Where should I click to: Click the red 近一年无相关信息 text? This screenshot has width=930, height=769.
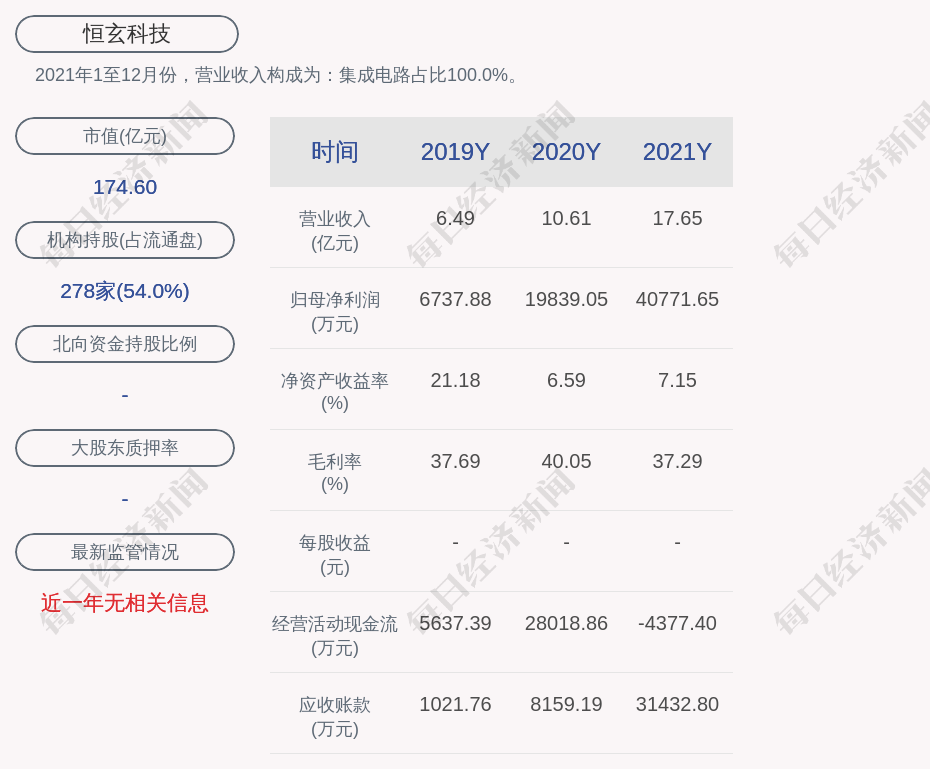(125, 604)
